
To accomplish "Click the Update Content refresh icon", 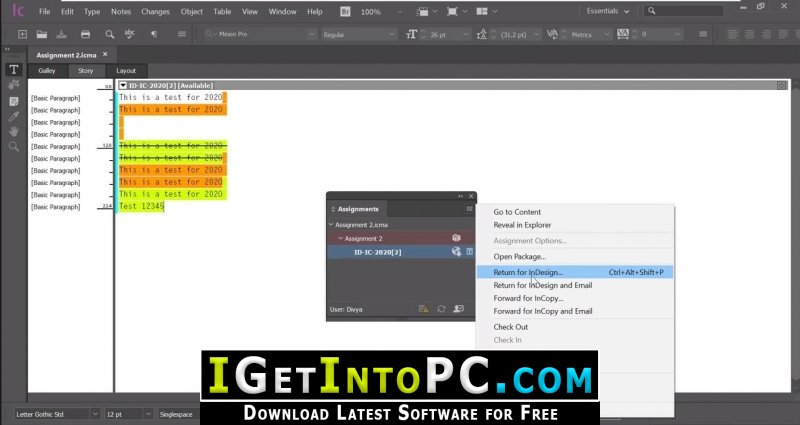I will [441, 309].
